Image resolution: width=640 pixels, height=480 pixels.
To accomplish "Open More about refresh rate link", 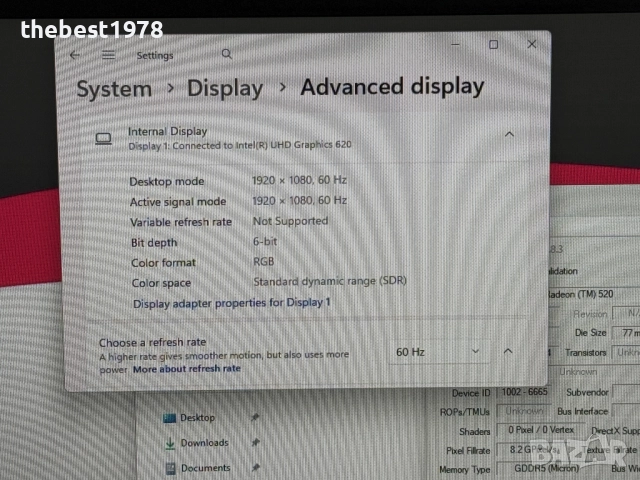I will click(x=187, y=369).
